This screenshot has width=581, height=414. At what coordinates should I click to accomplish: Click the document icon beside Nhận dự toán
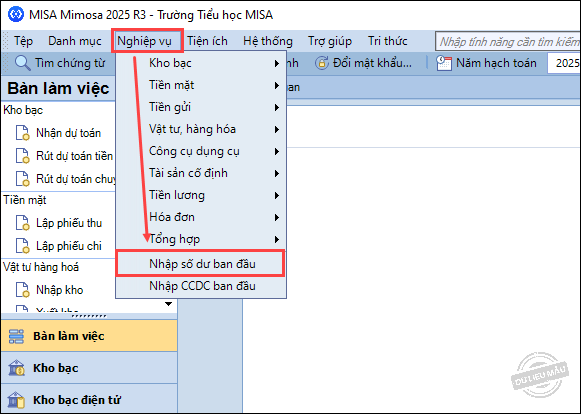[22, 133]
